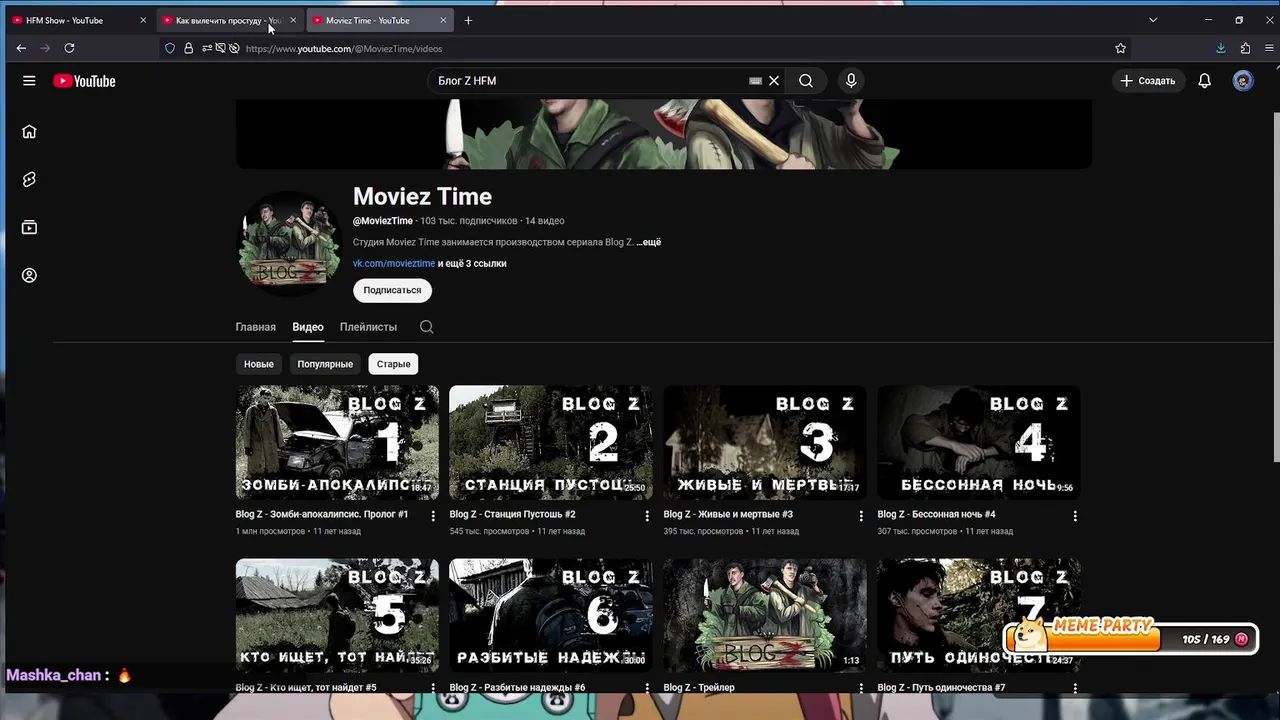
Task: Open Home in the left sidebar
Action: (29, 131)
